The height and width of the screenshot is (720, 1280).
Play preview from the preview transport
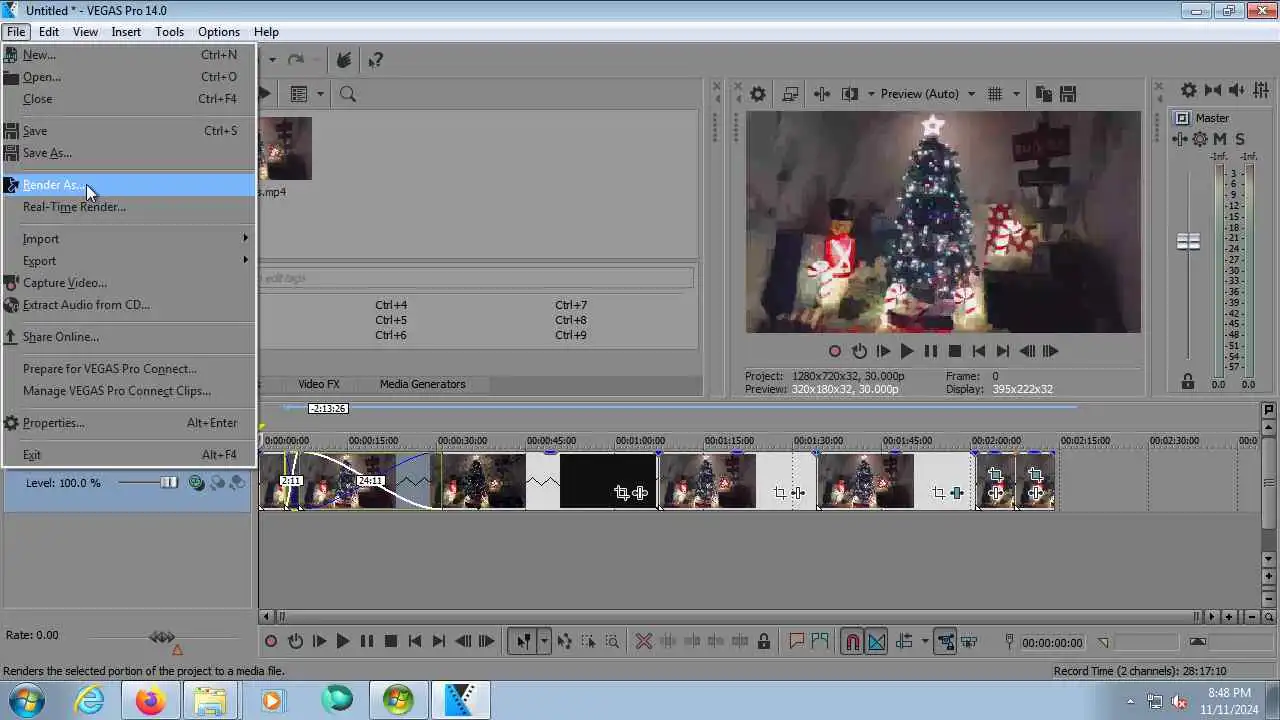click(x=907, y=351)
